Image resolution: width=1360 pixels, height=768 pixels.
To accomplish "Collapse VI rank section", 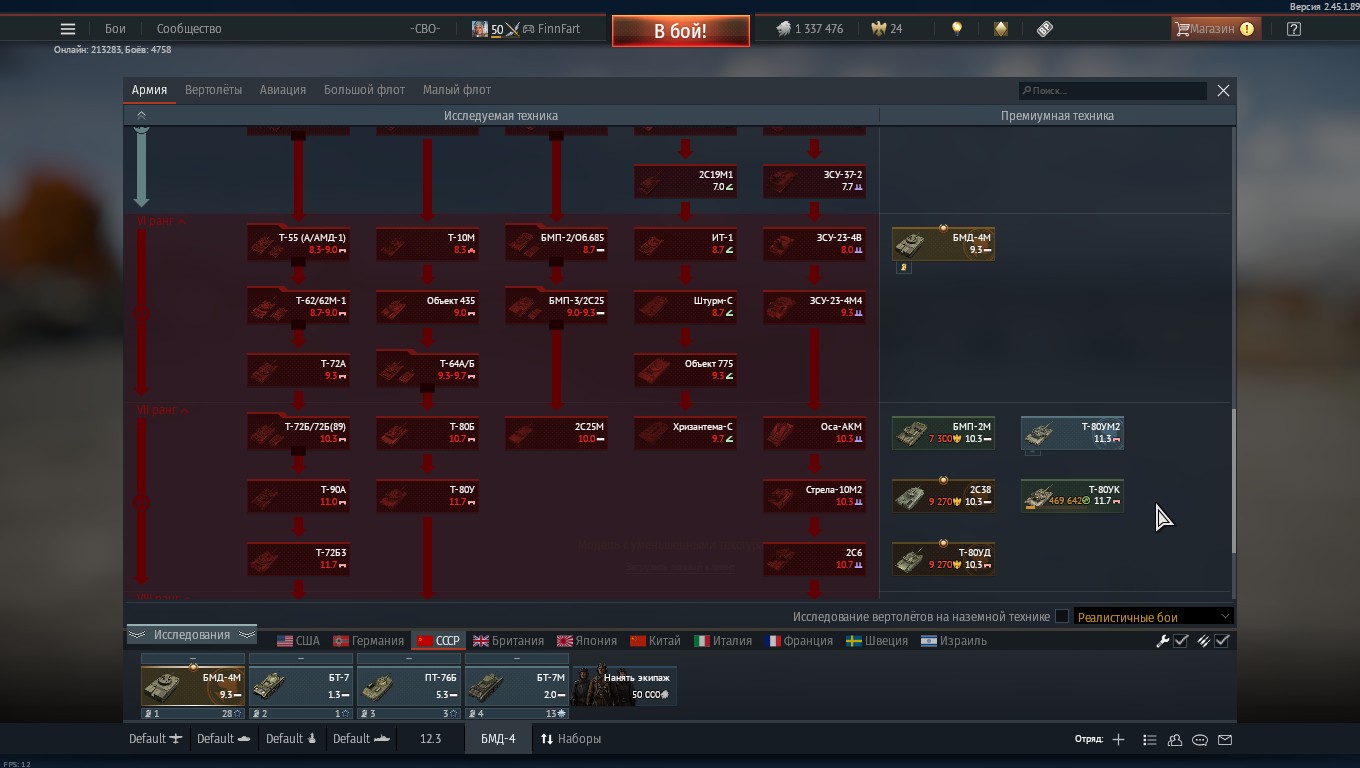I will (x=162, y=221).
